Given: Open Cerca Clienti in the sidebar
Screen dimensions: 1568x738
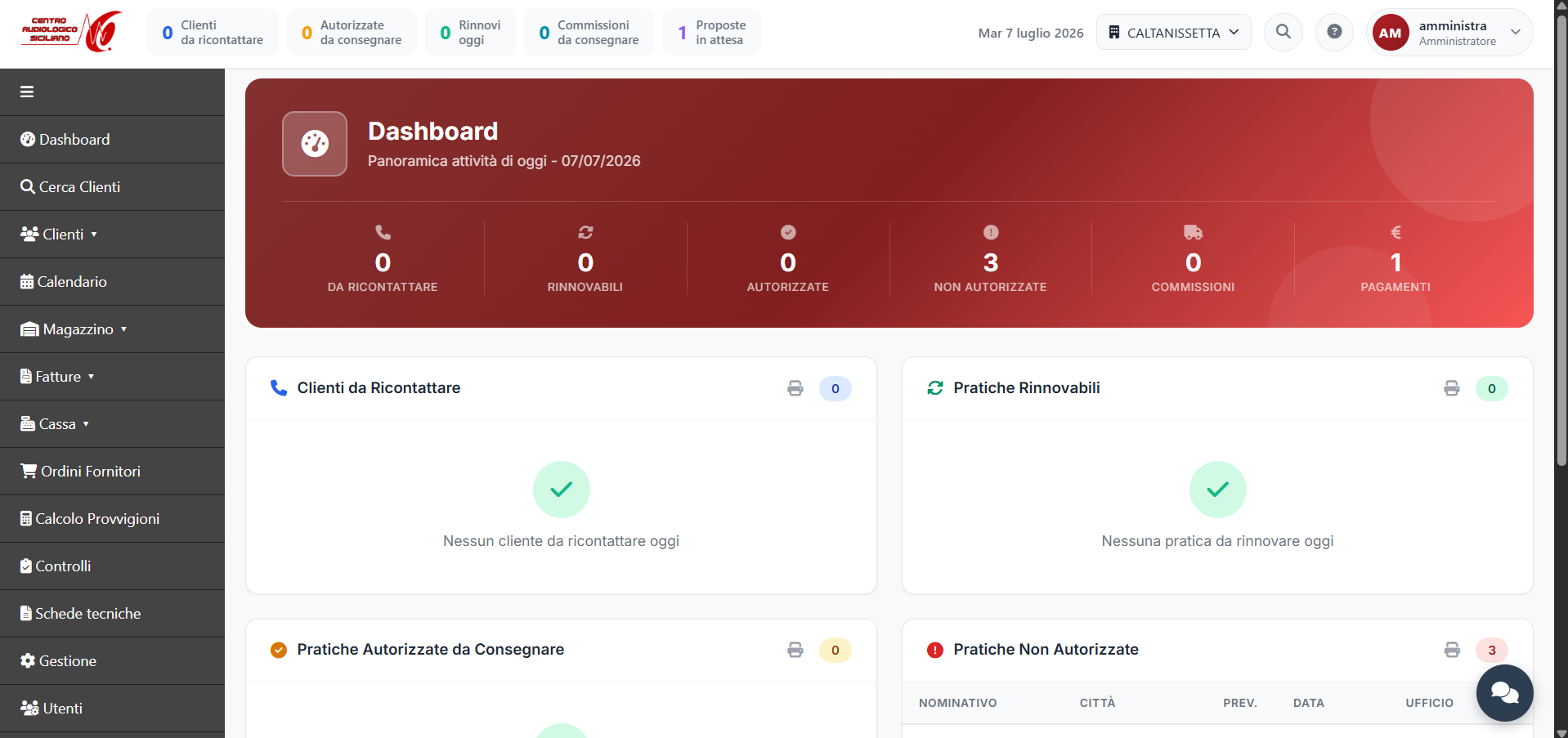Looking at the screenshot, I should click(x=112, y=187).
